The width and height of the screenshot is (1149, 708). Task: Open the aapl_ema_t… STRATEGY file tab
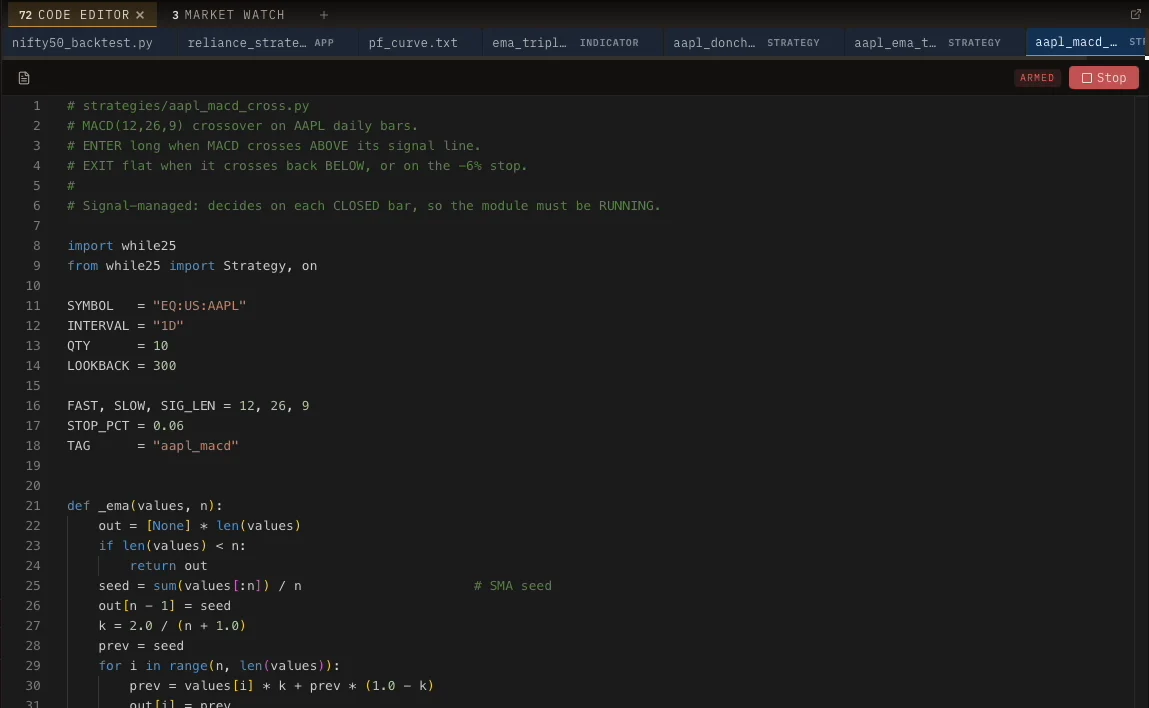[927, 43]
